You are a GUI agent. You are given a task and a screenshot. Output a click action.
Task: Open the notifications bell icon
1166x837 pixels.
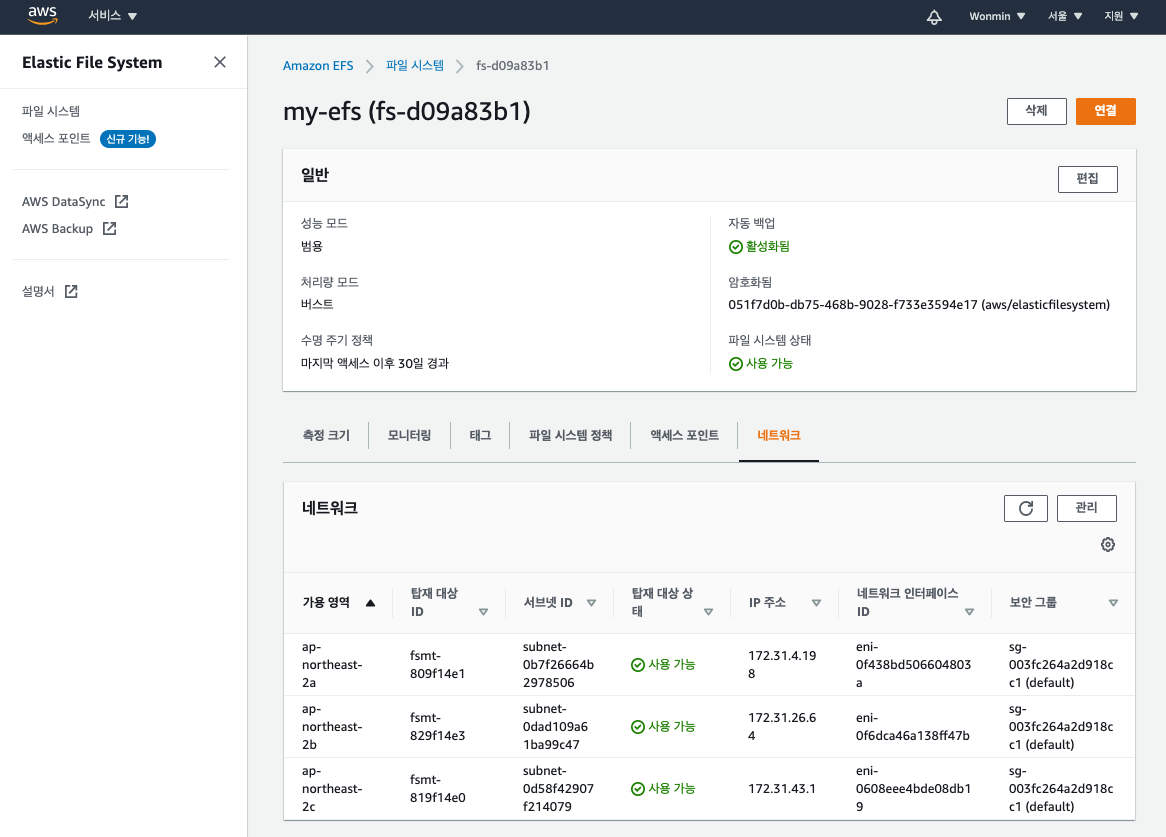click(934, 16)
